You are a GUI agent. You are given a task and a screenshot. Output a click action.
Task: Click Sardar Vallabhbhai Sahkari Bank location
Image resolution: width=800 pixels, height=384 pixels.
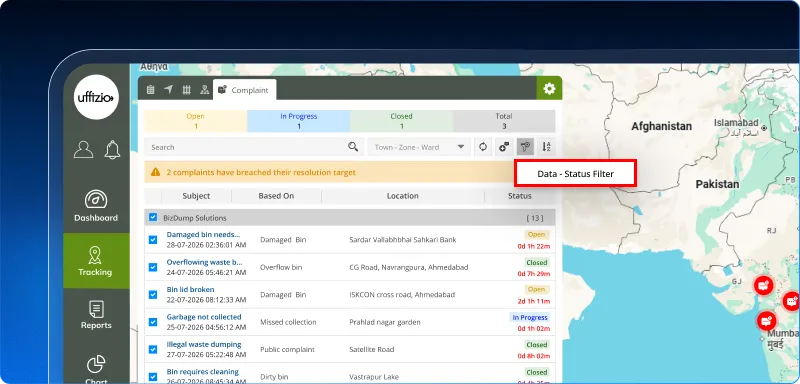(403, 240)
